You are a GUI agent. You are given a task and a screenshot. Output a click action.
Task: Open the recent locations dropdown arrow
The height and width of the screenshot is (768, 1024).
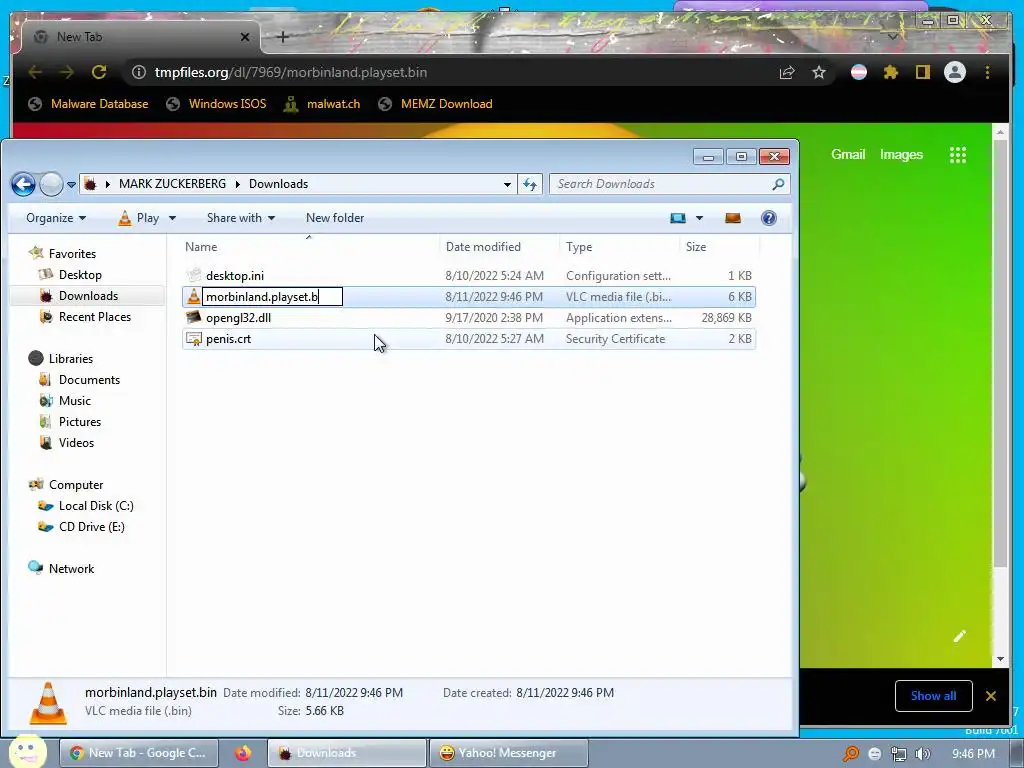[x=71, y=185]
